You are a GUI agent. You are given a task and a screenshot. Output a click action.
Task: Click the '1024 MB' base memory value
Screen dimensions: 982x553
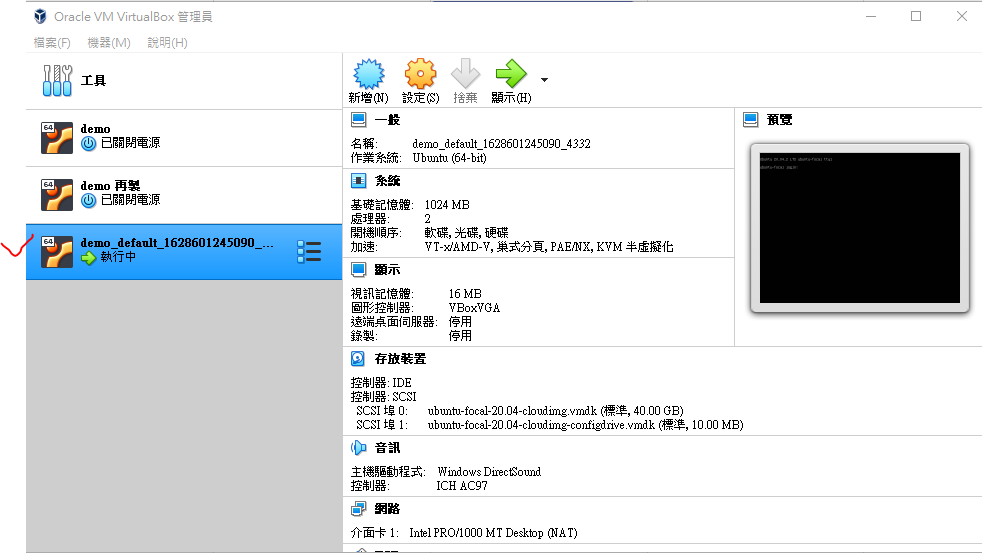[x=447, y=205]
